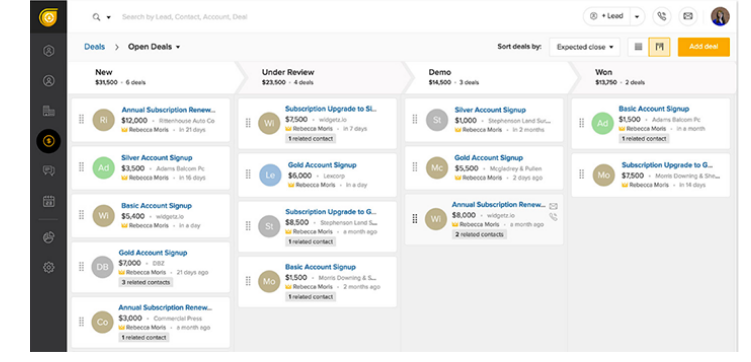Open Accounts building icon in sidebar
The image size is (751, 362).
tap(48, 111)
